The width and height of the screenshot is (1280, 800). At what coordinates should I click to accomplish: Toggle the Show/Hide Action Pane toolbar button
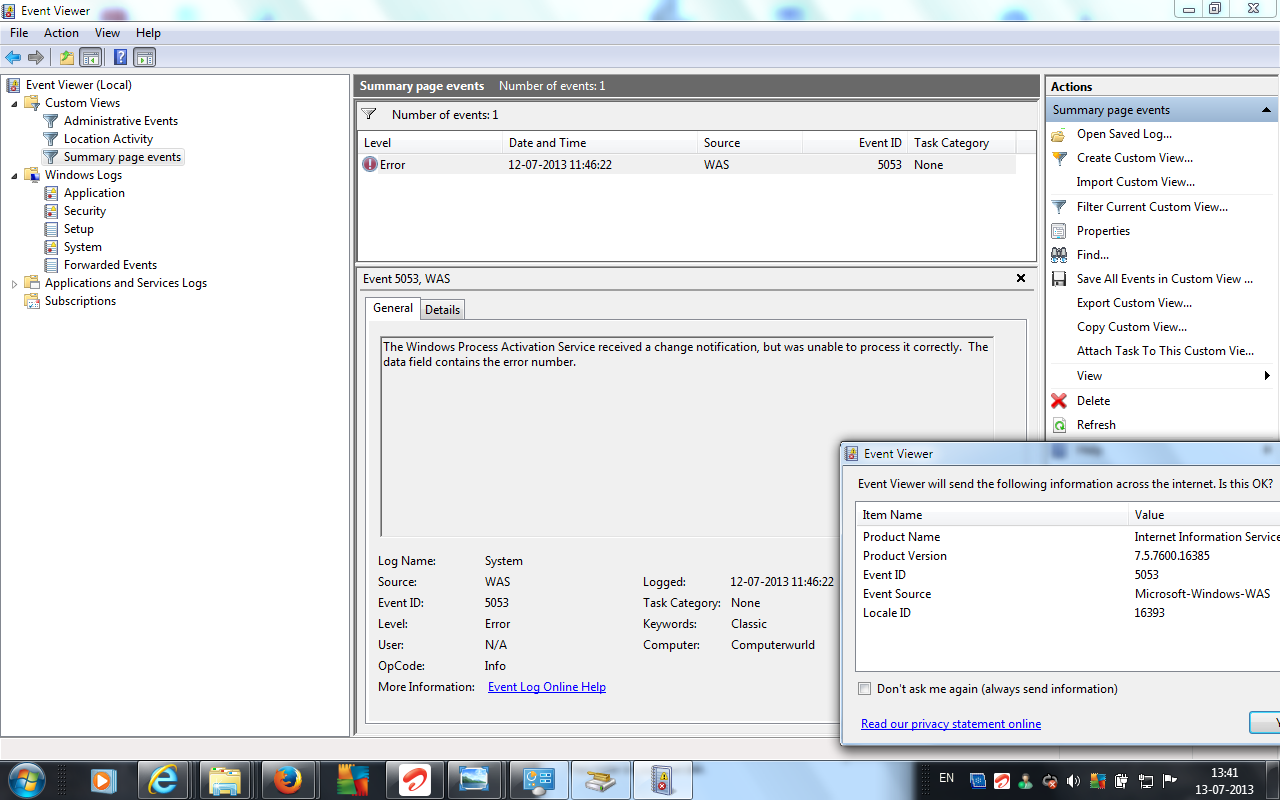tap(144, 57)
